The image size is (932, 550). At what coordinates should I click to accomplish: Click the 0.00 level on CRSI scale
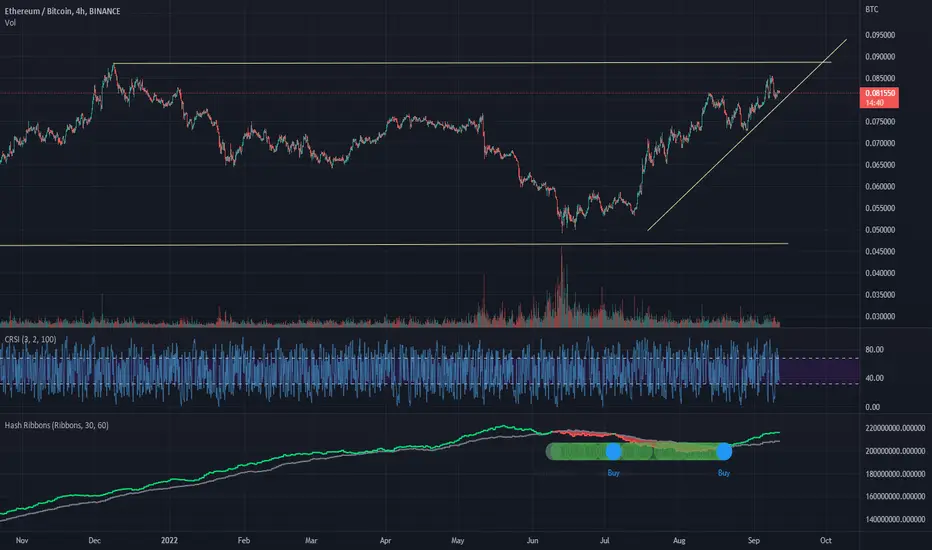tap(873, 407)
